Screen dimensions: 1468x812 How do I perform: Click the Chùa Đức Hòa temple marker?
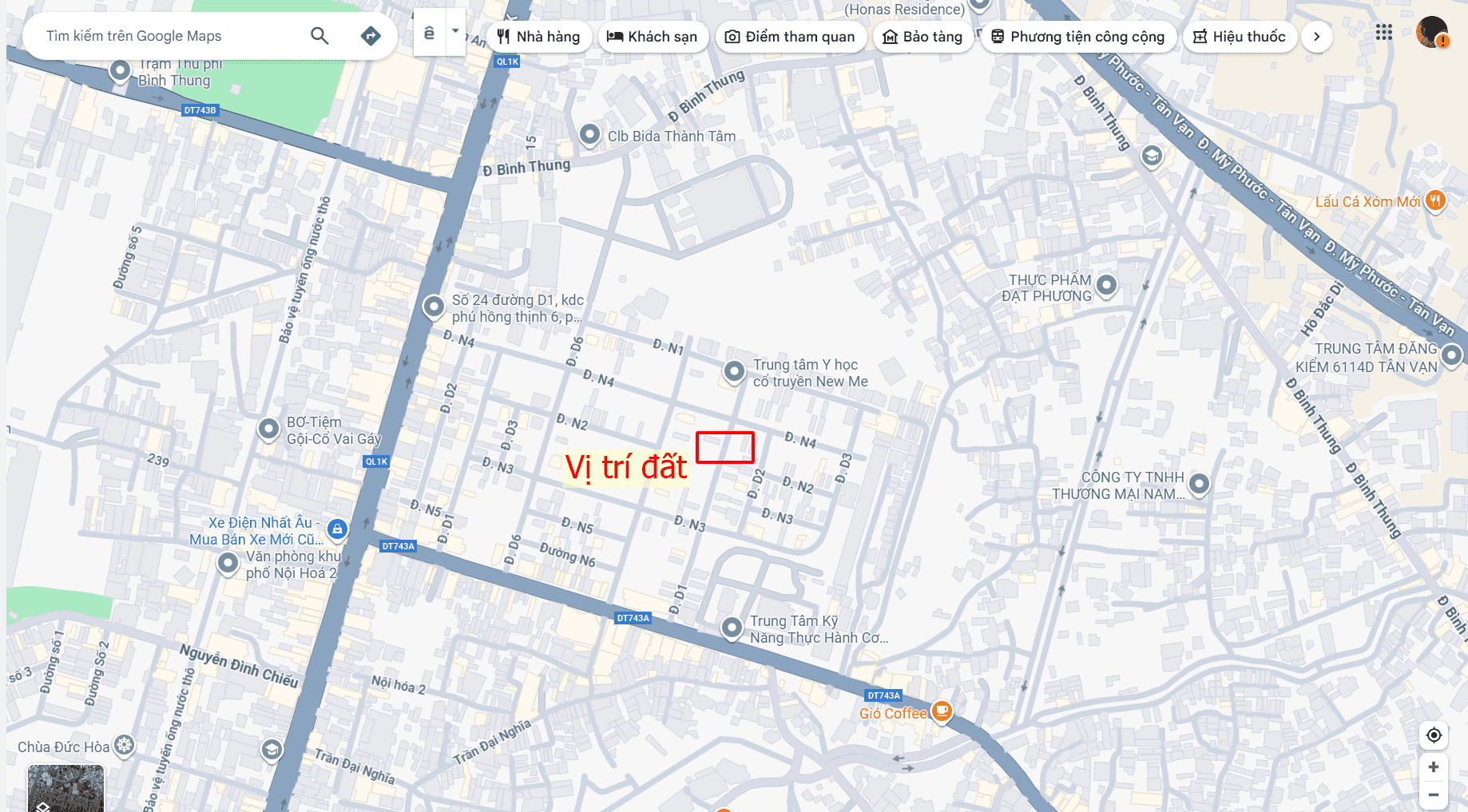coord(124,746)
